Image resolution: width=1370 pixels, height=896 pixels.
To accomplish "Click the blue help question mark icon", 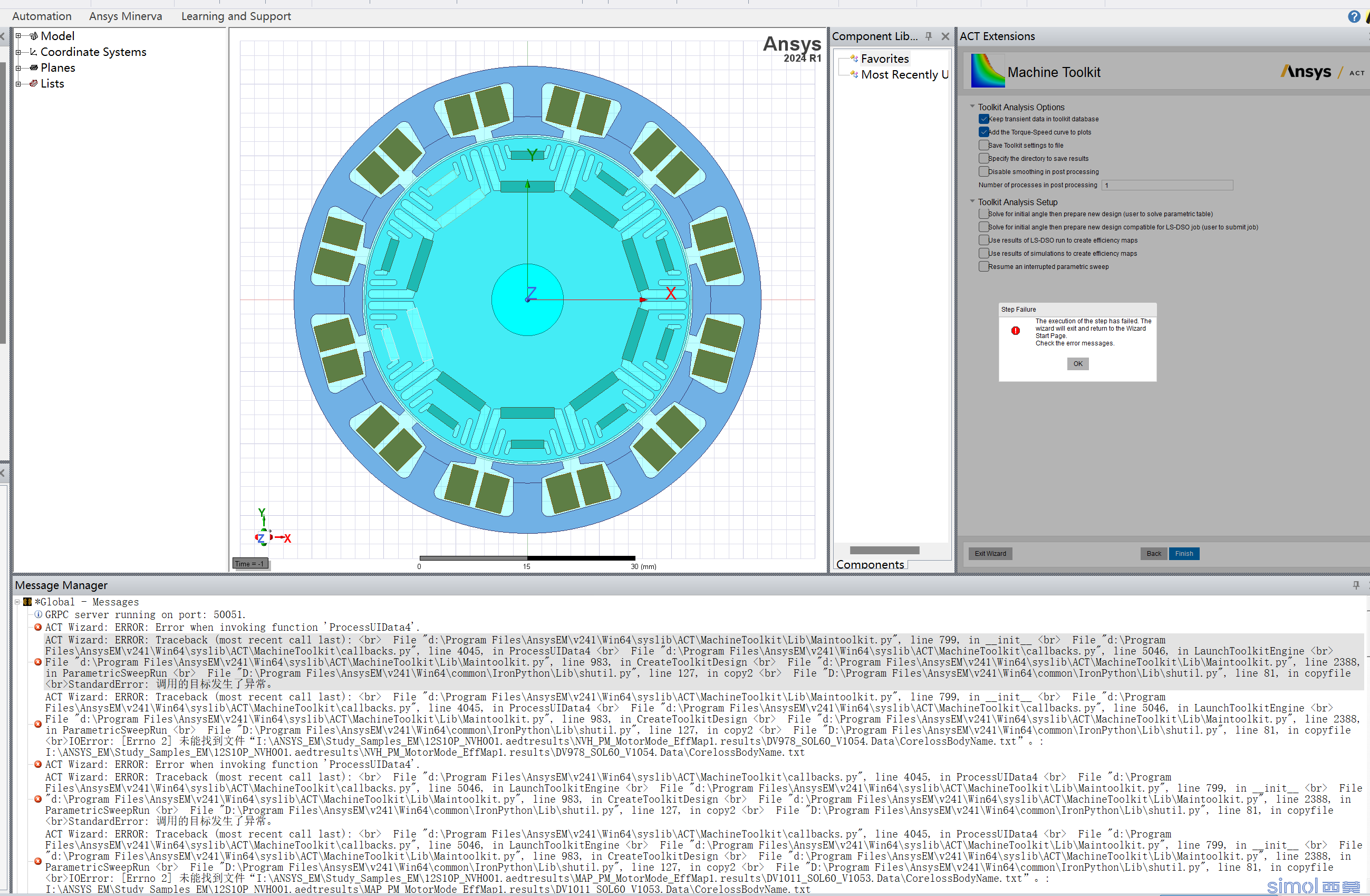I will coord(1354,16).
